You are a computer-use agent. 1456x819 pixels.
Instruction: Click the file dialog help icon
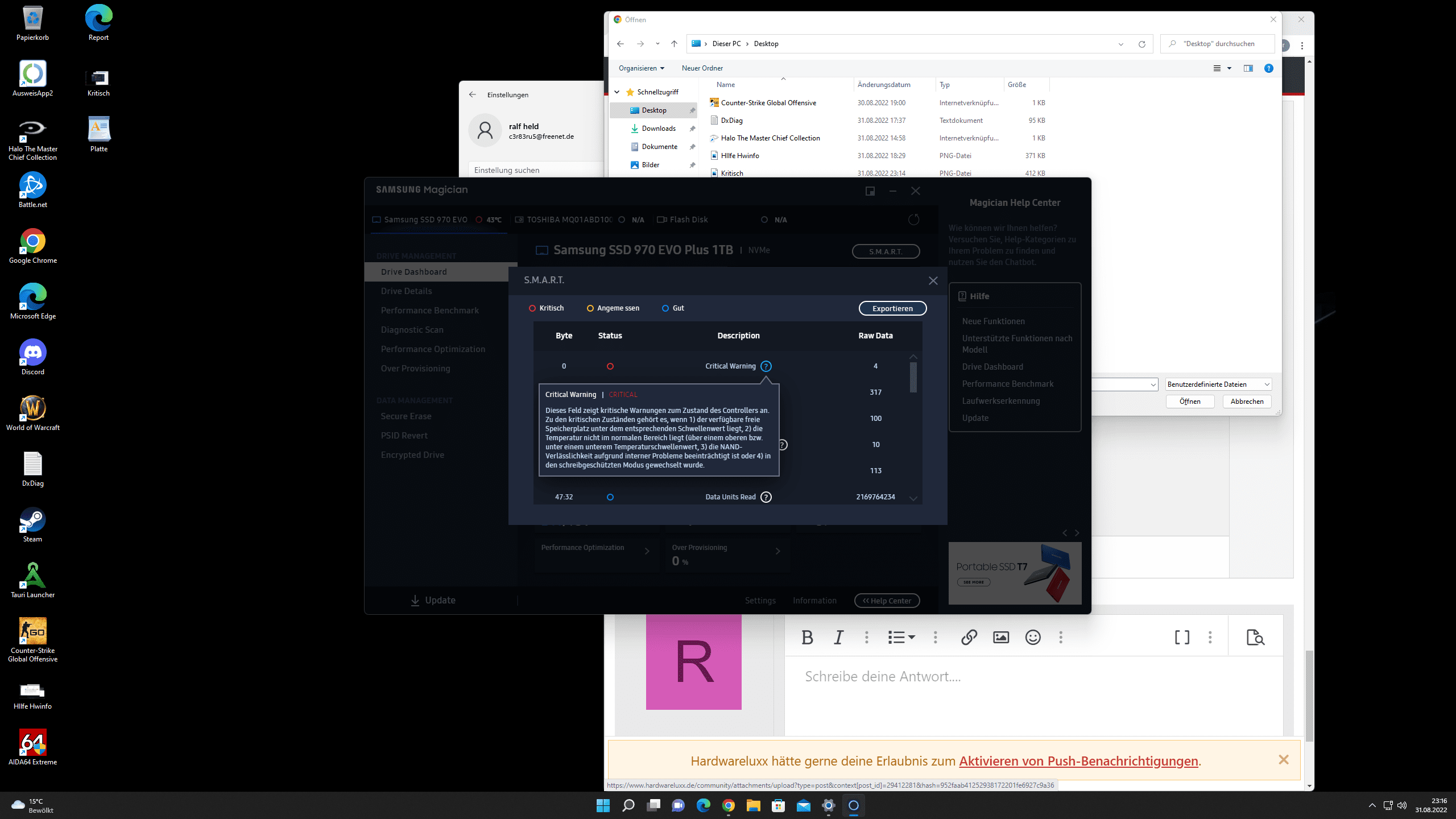point(1268,68)
